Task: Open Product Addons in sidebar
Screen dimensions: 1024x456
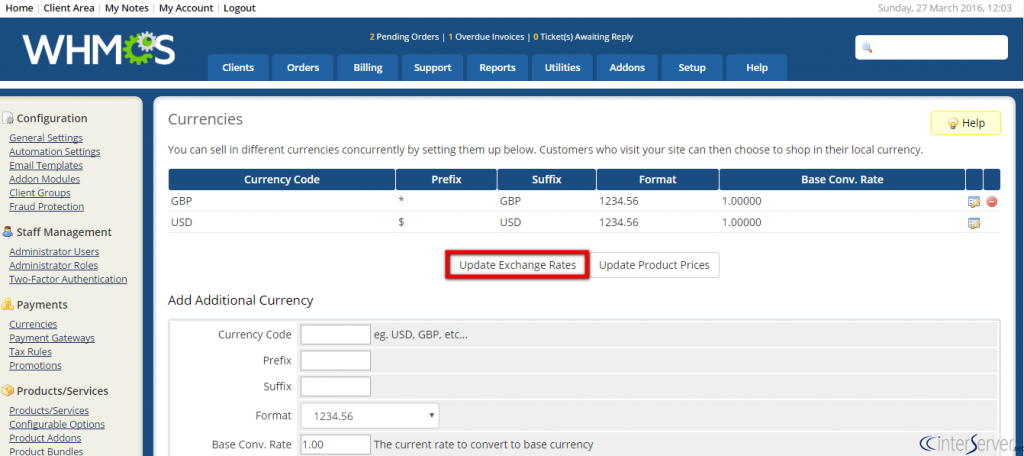Action: [x=45, y=438]
